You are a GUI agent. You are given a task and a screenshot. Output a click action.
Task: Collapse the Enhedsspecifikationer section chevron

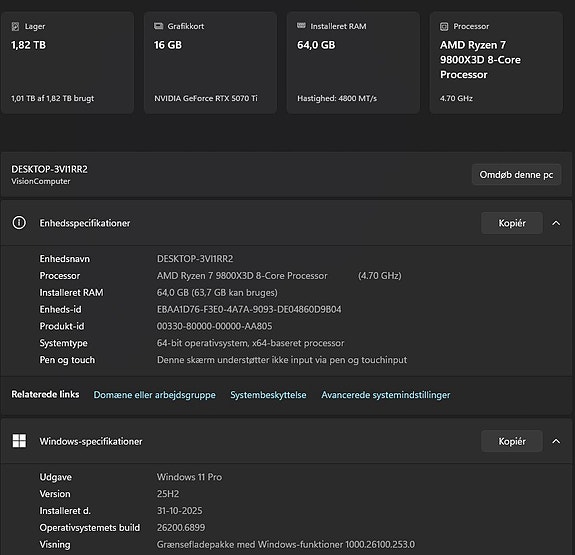coord(556,223)
